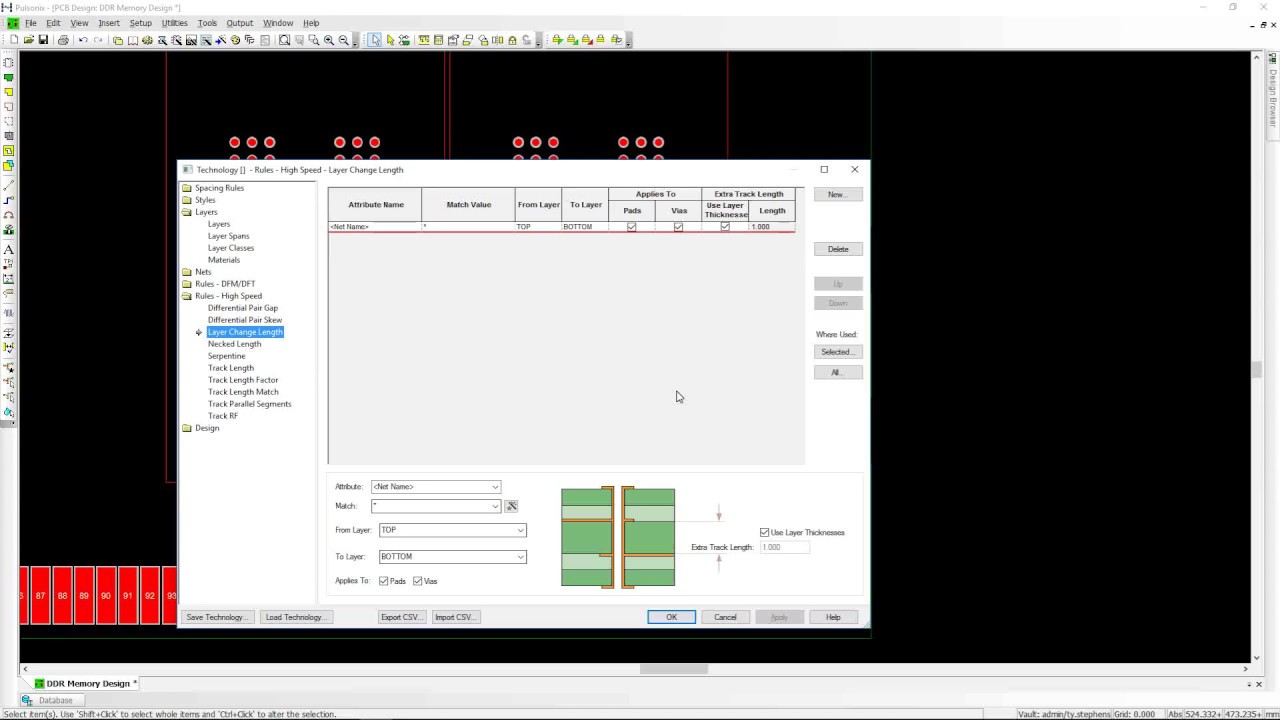Image resolution: width=1280 pixels, height=720 pixels.
Task: Expand the Rules - DFM/DFT folder
Action: [186, 284]
